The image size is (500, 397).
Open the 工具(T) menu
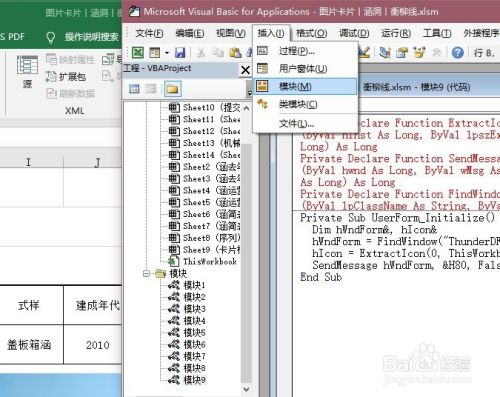437,33
